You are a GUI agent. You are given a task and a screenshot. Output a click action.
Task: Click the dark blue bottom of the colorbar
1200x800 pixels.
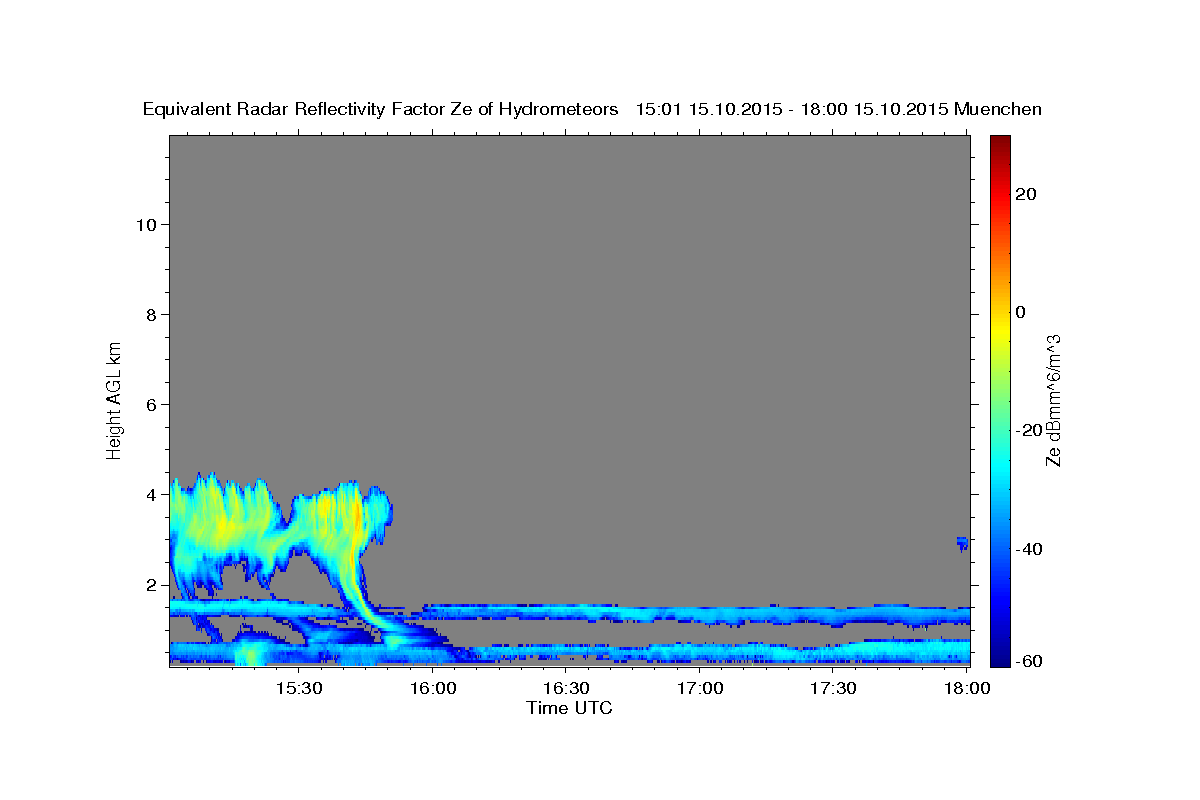(x=999, y=655)
